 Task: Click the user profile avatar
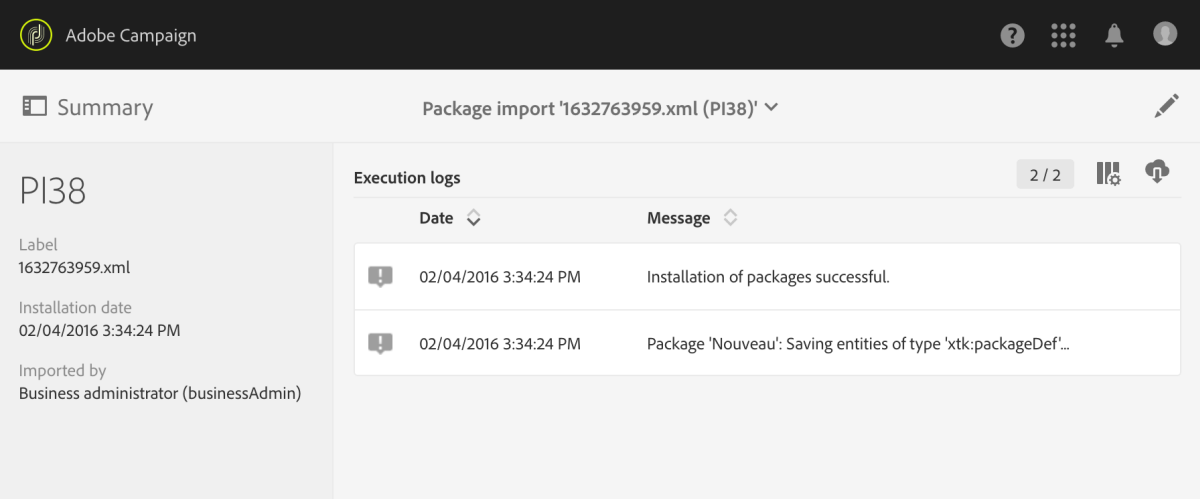point(1165,34)
